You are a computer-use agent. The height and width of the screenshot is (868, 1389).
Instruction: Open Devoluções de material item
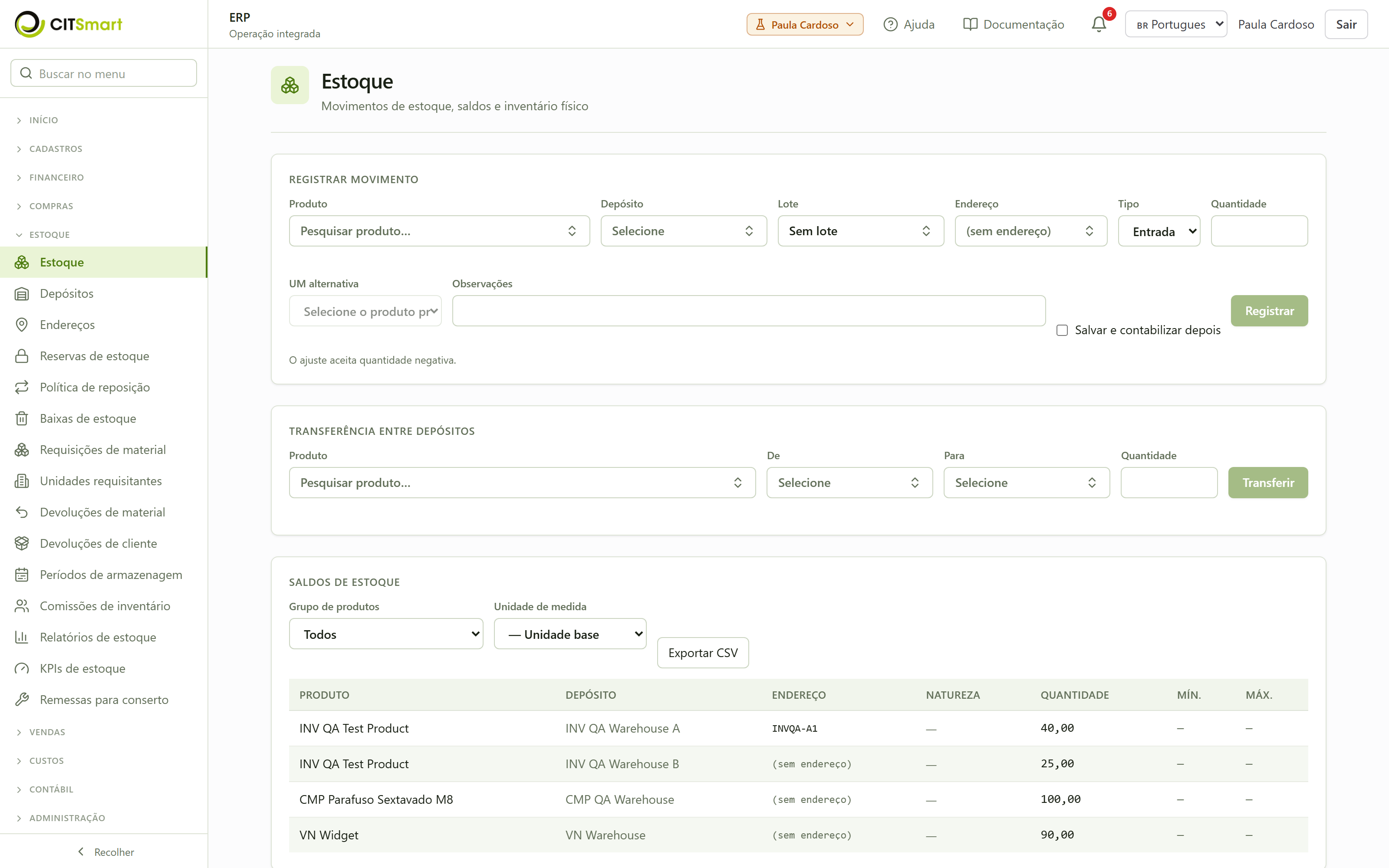(104, 512)
